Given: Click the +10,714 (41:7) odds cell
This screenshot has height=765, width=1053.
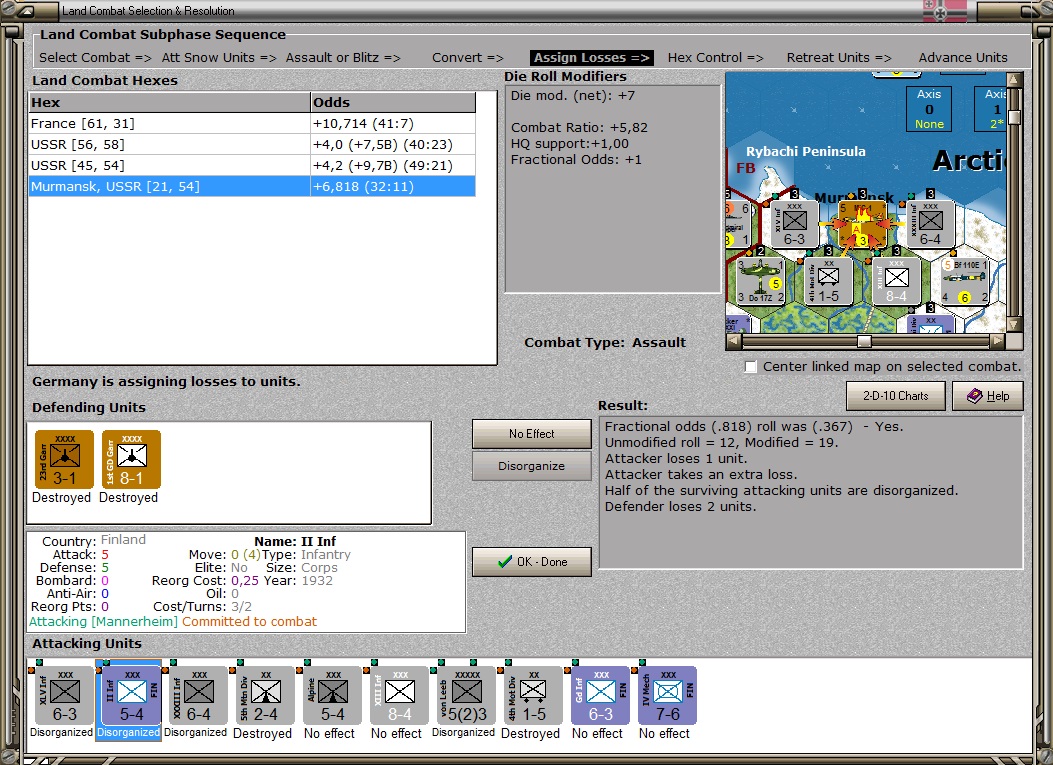Looking at the screenshot, I should (x=393, y=124).
